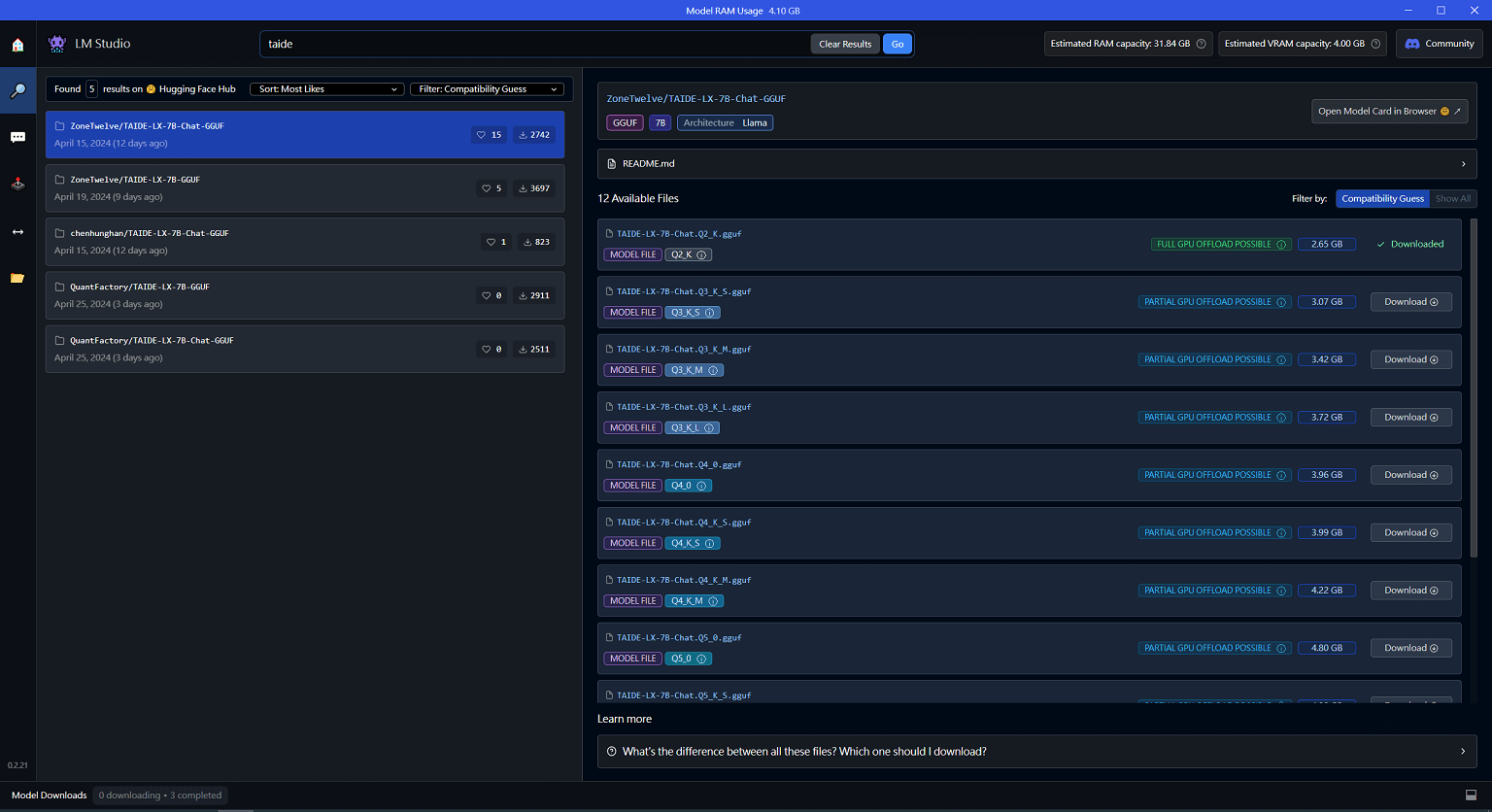Open the Local Server arrows icon

(17, 232)
